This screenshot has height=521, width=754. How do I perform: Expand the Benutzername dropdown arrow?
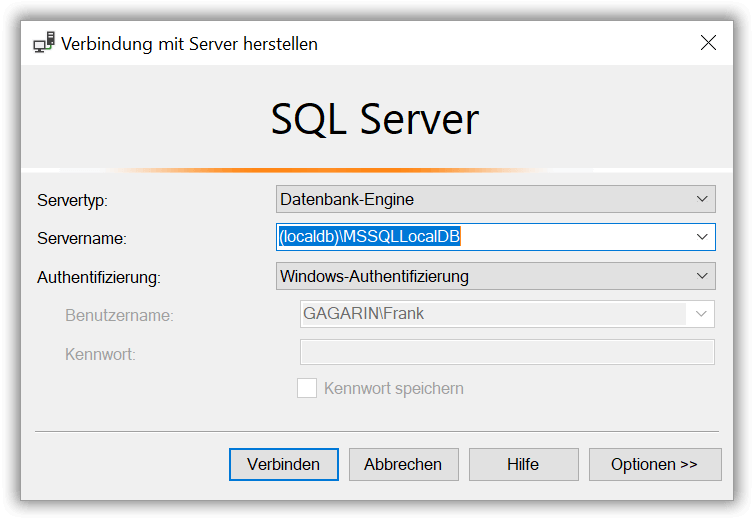click(x=701, y=314)
